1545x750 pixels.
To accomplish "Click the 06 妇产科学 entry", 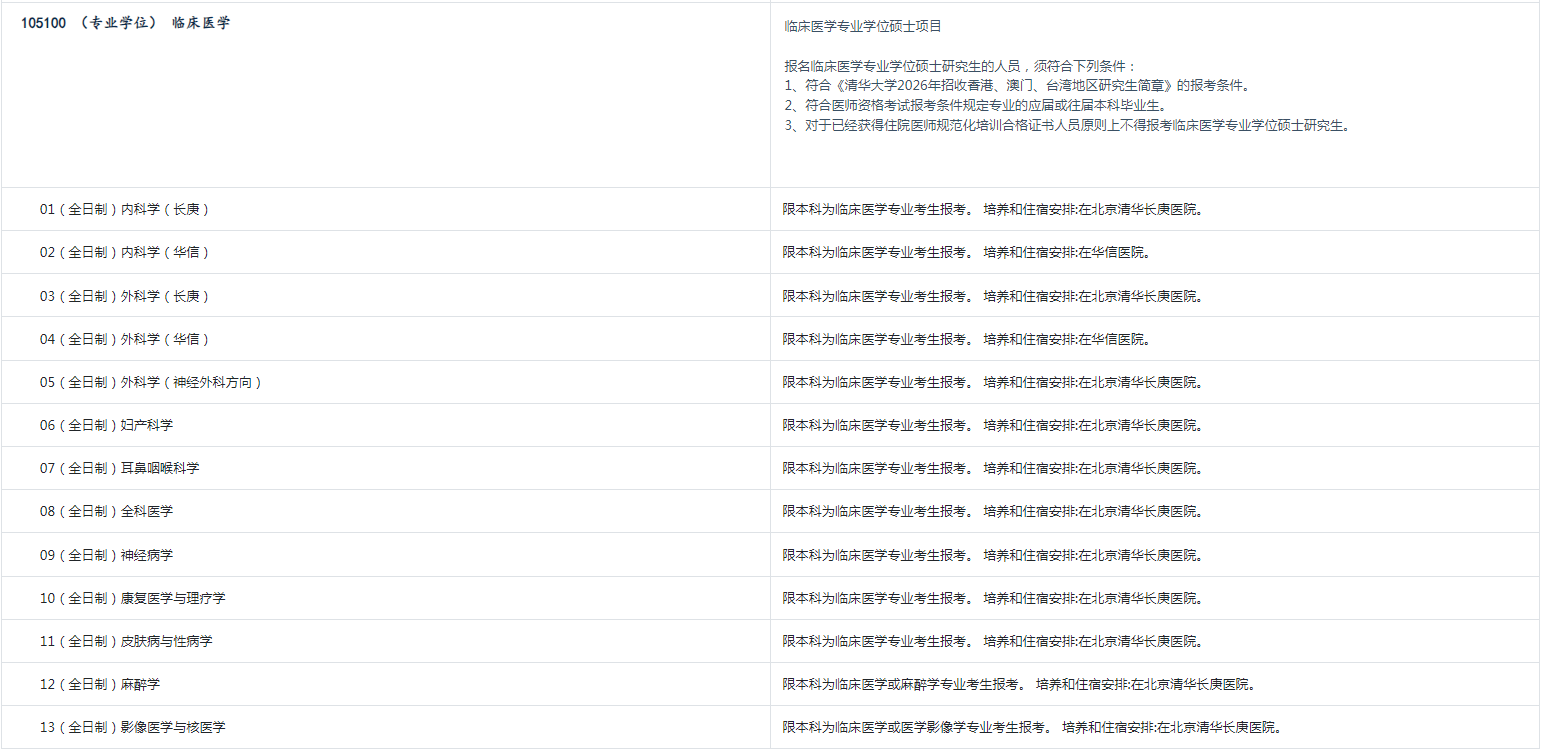I will pyautogui.click(x=106, y=425).
